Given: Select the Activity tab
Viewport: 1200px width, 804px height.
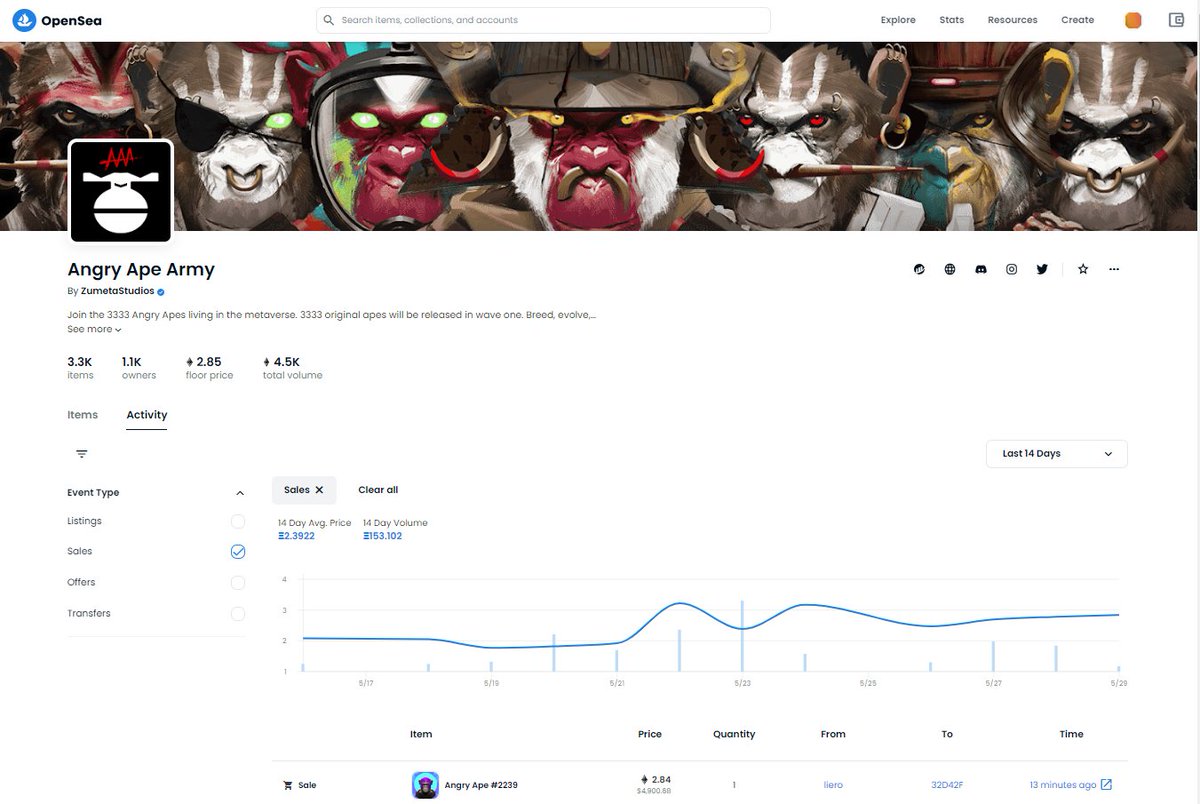Looking at the screenshot, I should point(147,415).
